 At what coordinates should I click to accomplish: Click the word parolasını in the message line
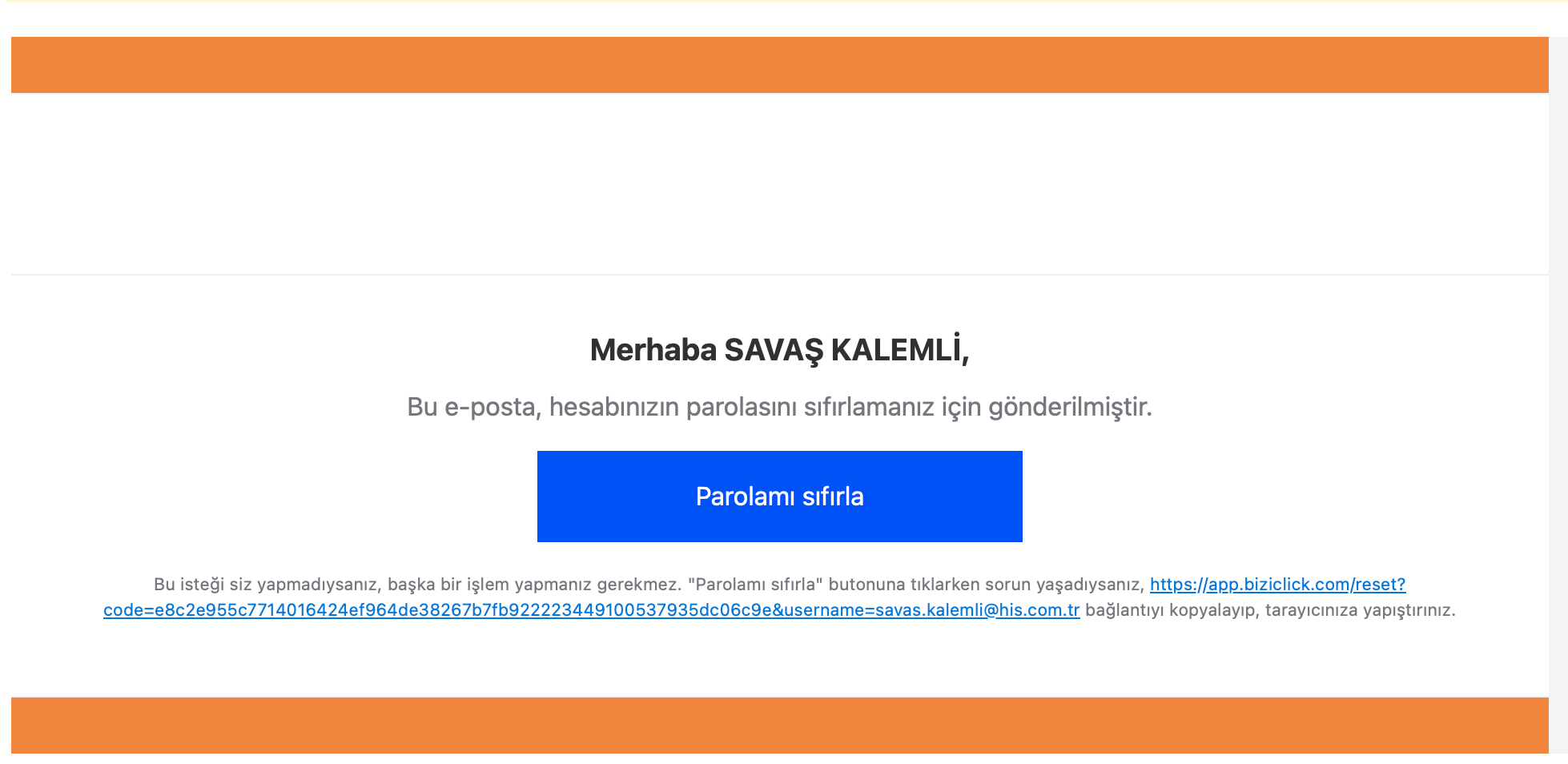[742, 407]
